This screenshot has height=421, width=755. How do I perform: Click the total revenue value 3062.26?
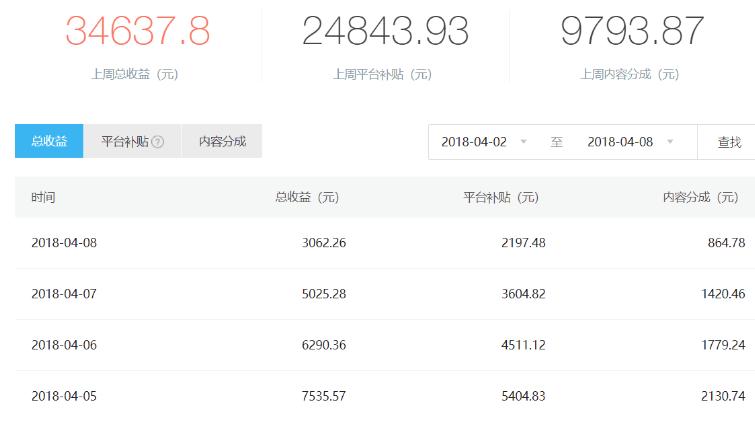pyautogui.click(x=324, y=243)
